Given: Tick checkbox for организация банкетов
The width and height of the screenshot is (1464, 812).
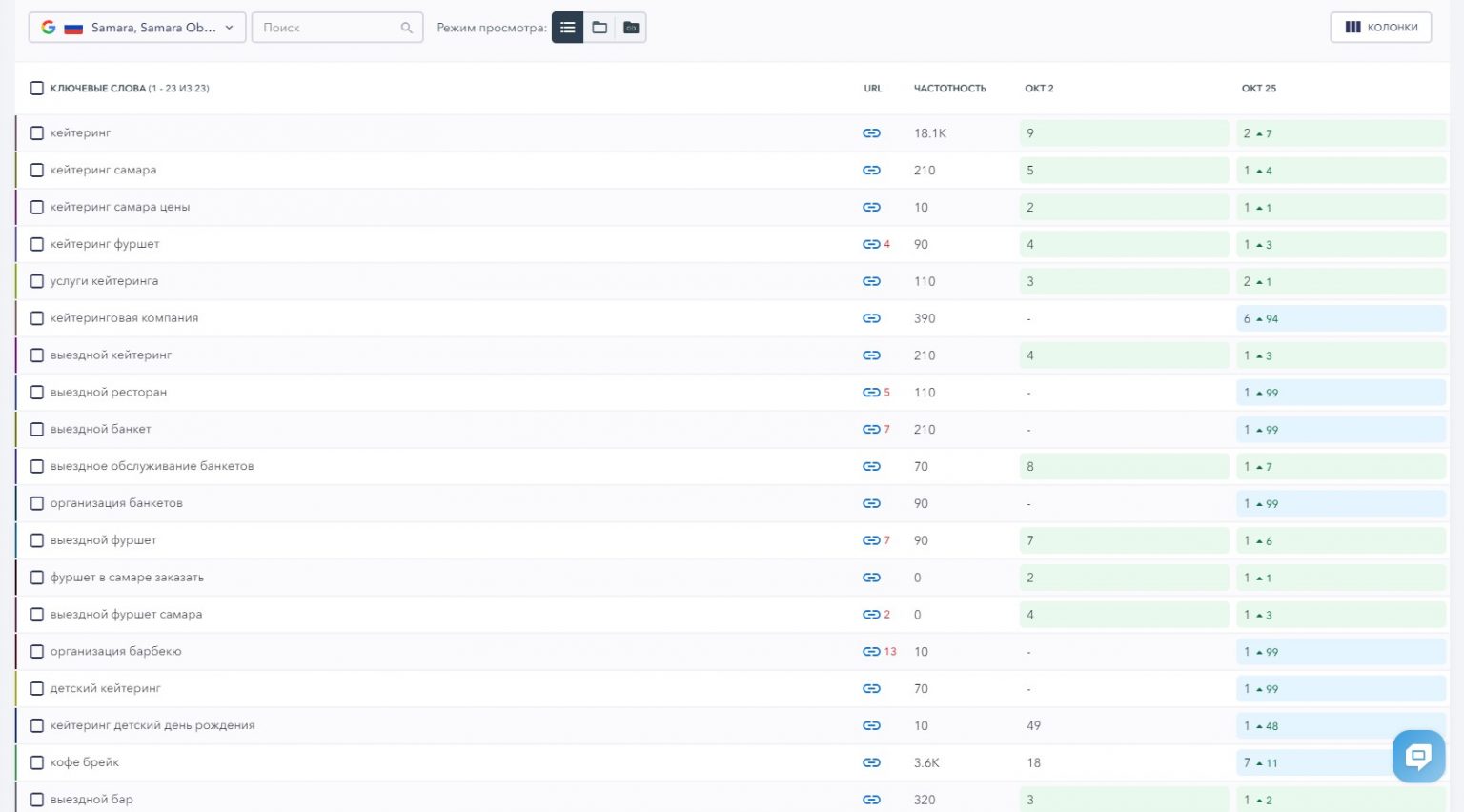Looking at the screenshot, I should pos(37,503).
